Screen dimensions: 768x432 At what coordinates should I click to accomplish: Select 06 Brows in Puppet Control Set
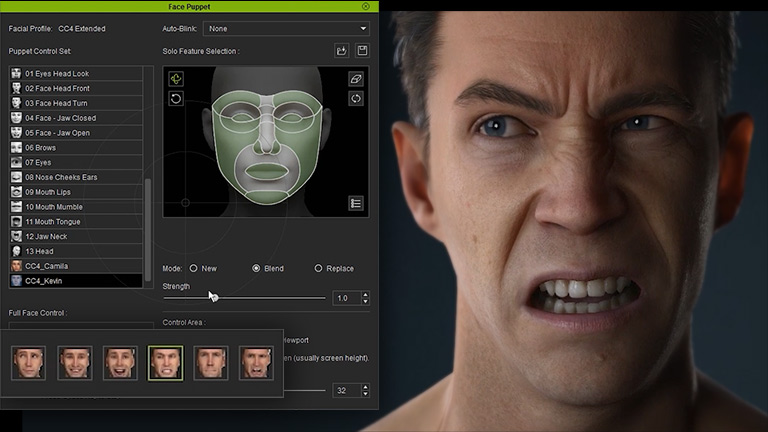41,147
